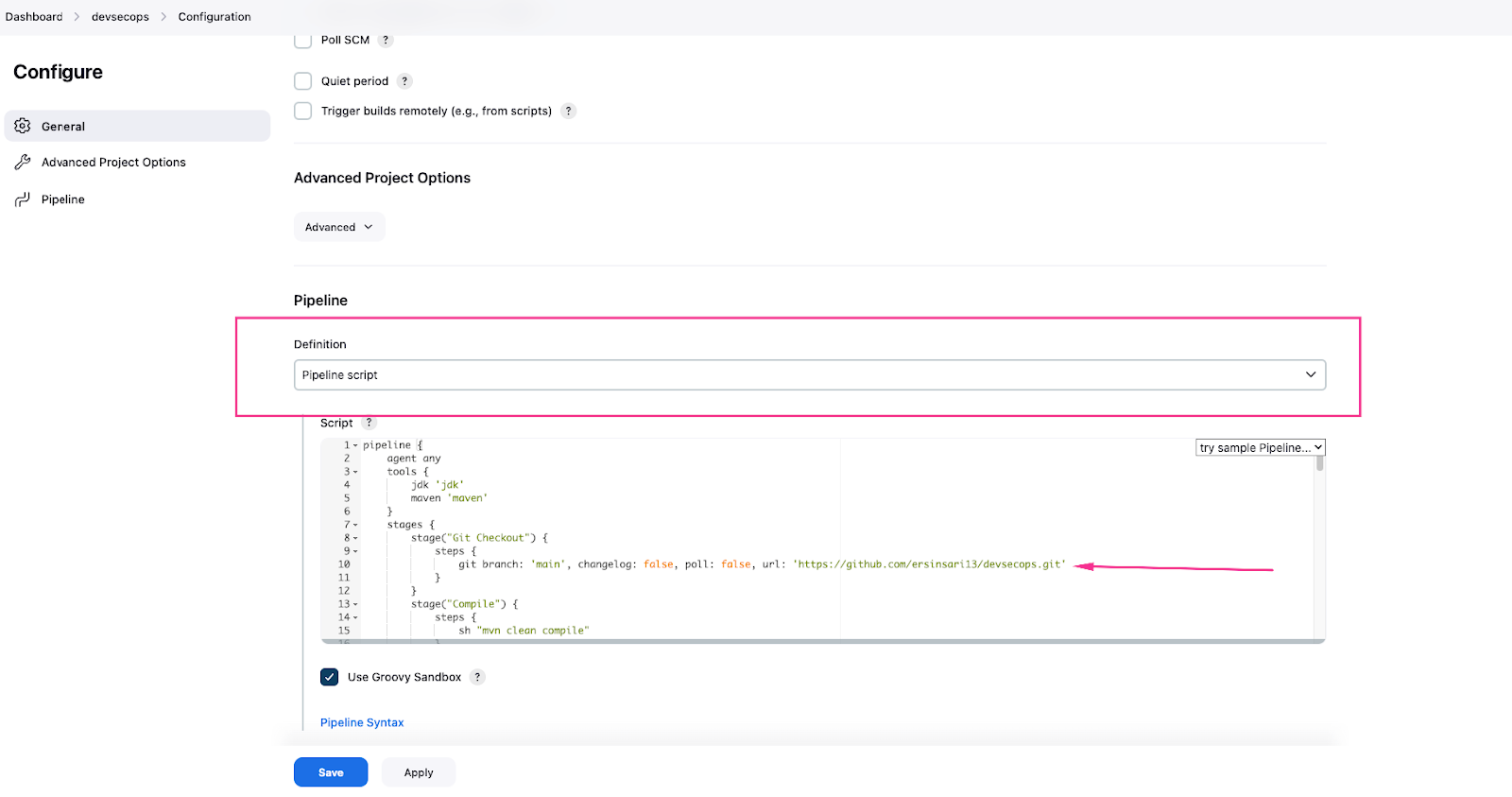The image size is (1512, 797).
Task: Click the Apply button
Action: click(419, 772)
